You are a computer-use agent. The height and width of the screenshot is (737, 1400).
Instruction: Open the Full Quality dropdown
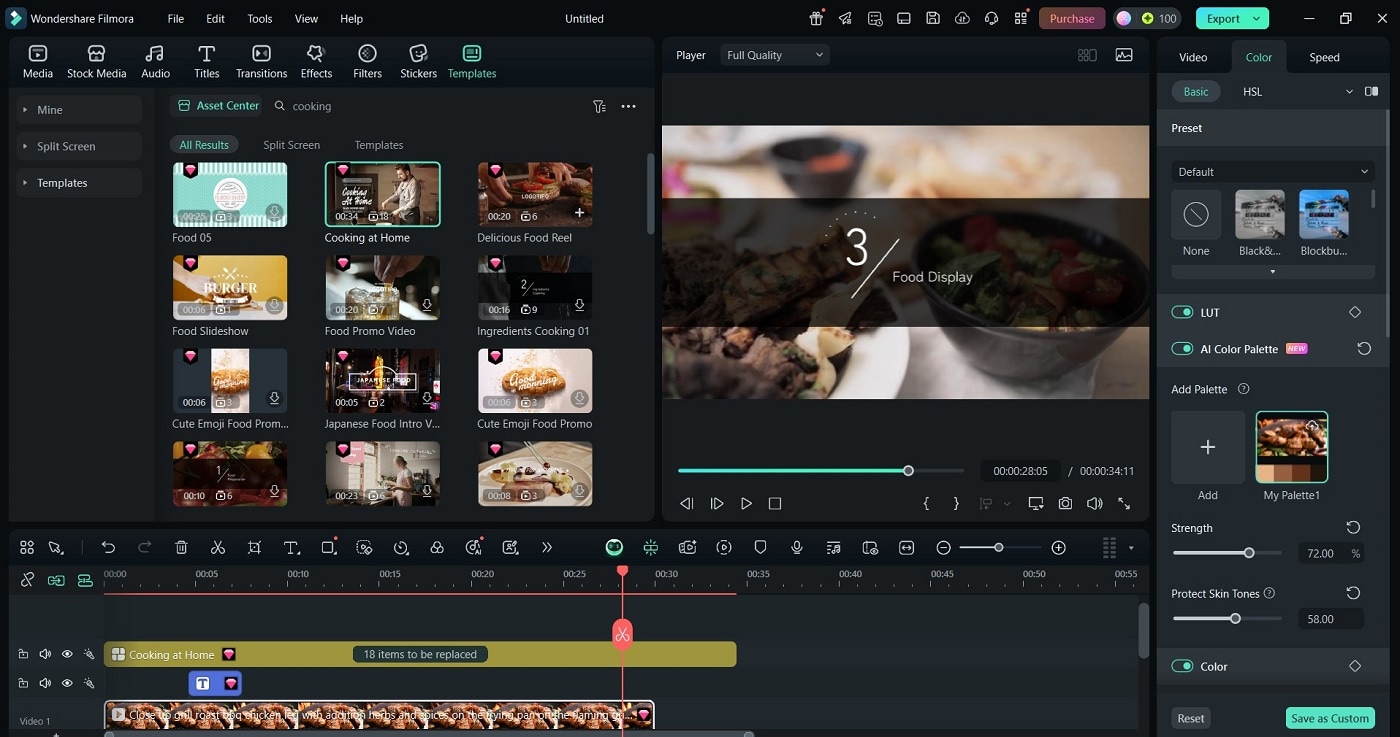tap(775, 55)
